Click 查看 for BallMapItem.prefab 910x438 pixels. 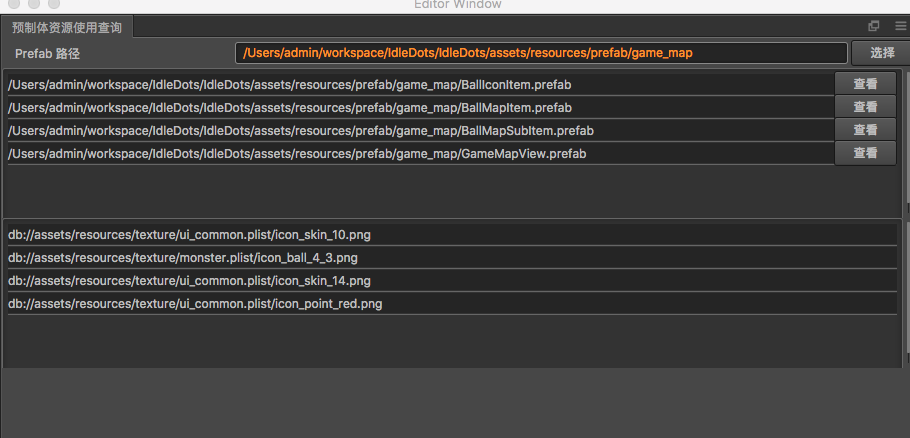865,107
